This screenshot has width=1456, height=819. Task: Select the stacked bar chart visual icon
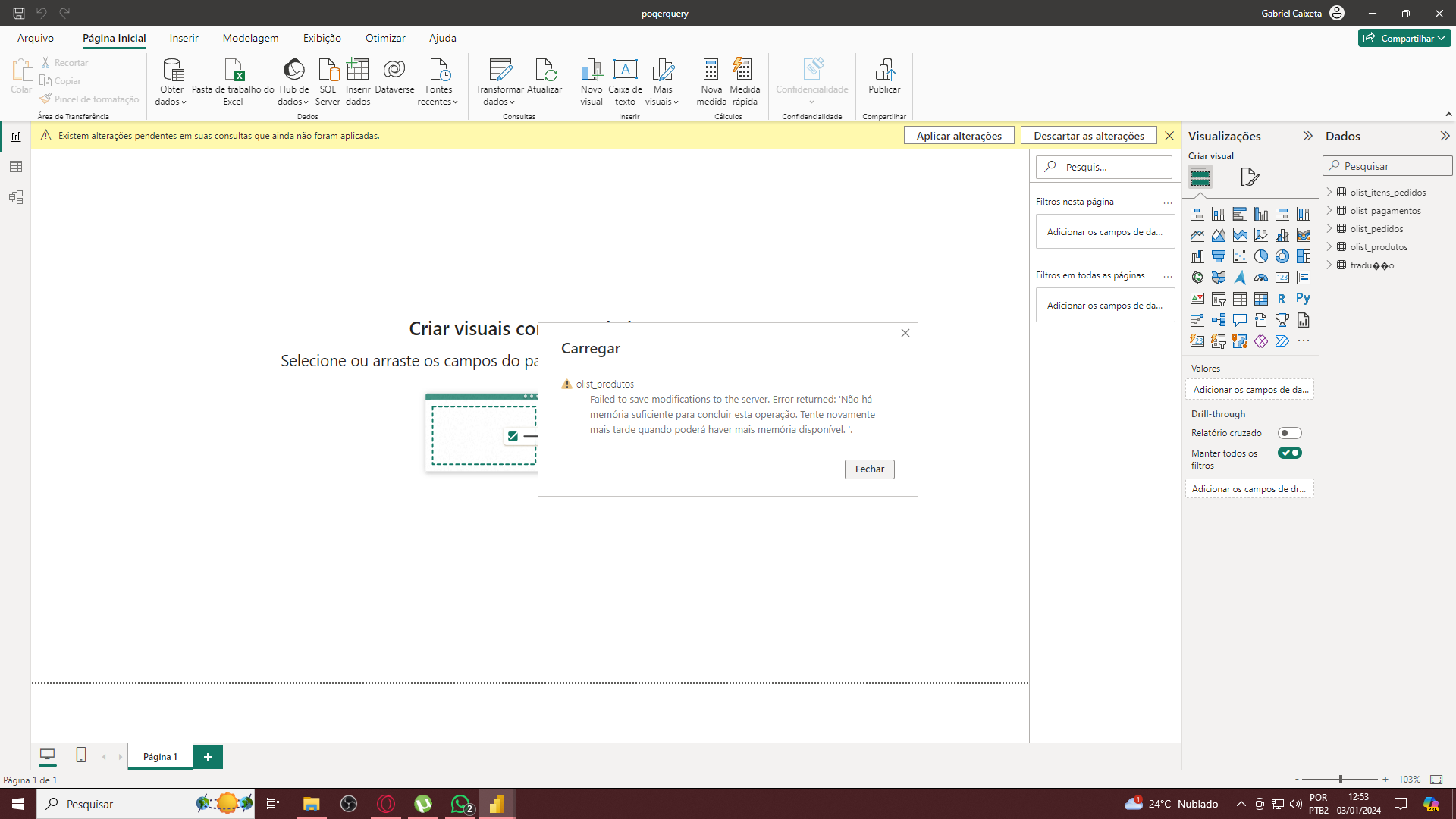pyautogui.click(x=1197, y=214)
